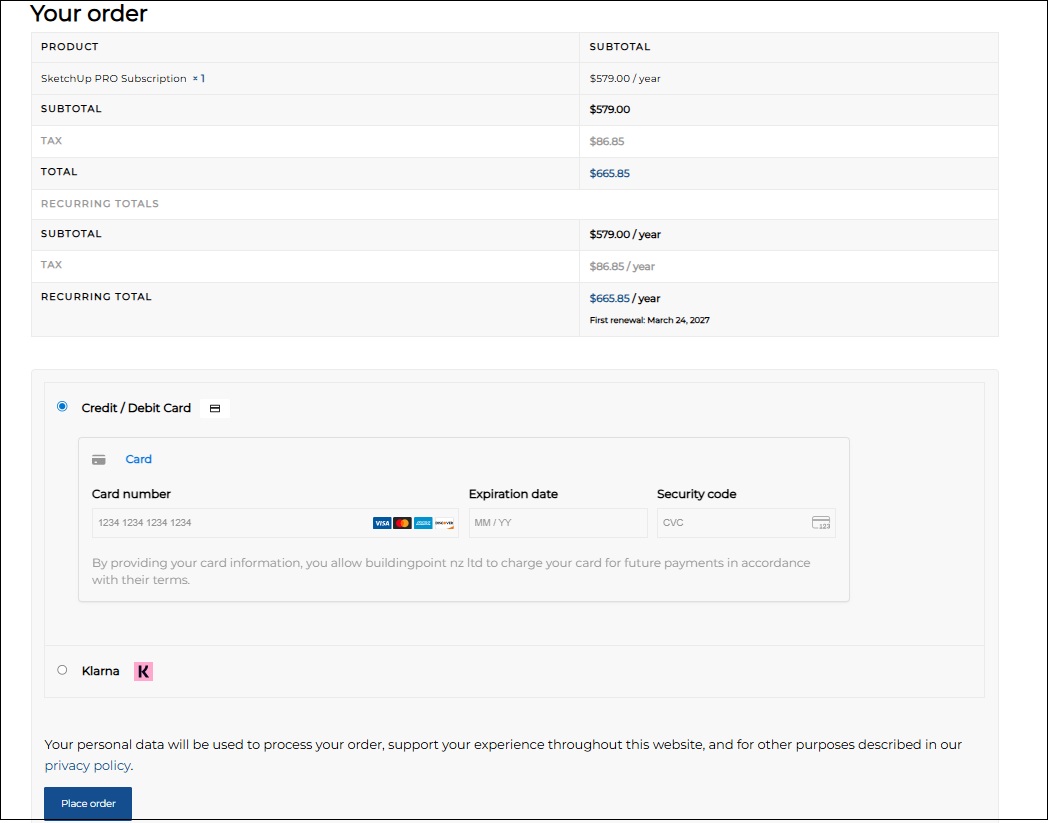The height and width of the screenshot is (823, 1052).
Task: Select the Credit / Debit Card radio button
Action: click(63, 407)
